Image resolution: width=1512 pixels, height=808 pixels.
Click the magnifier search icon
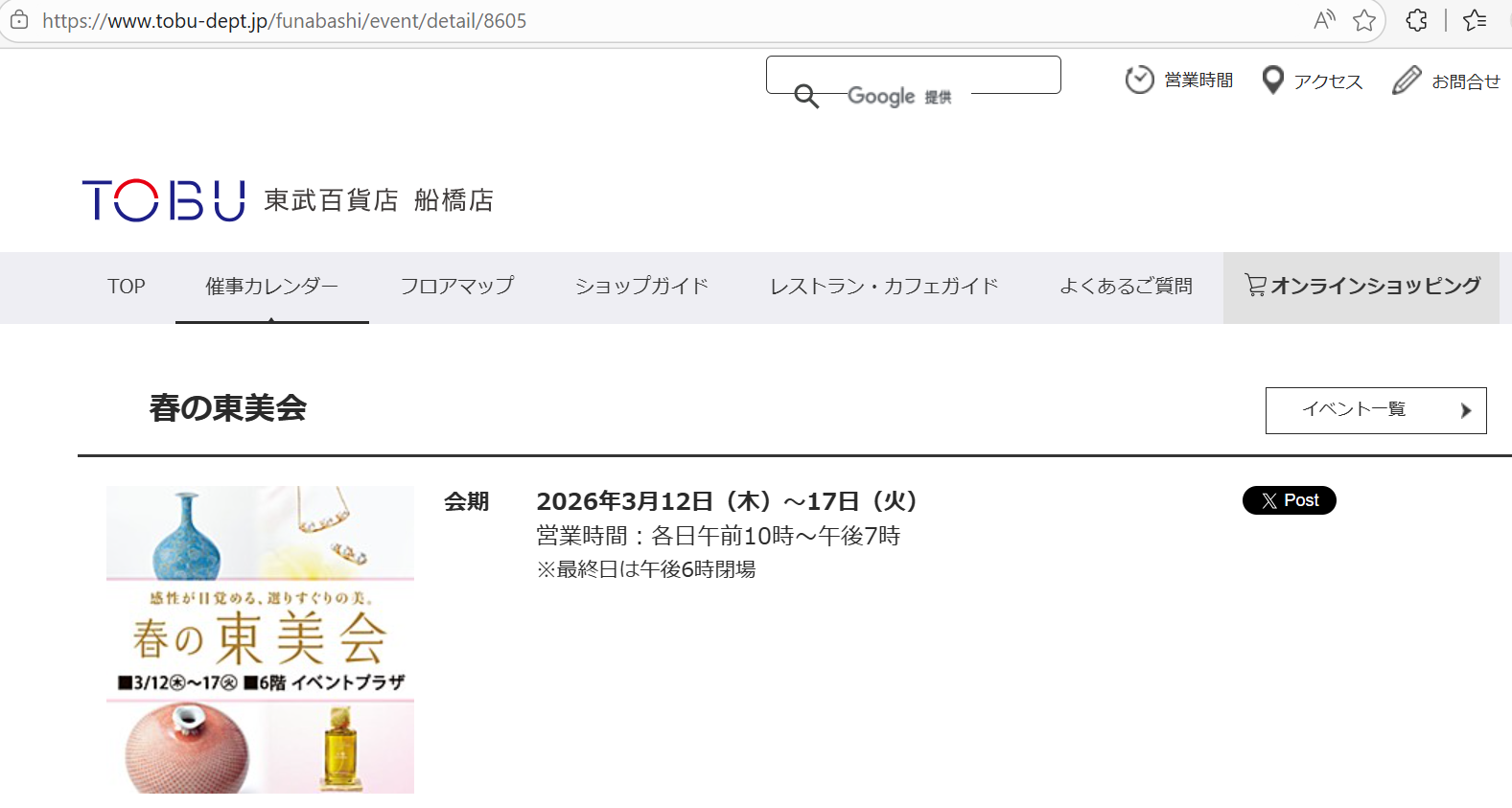(806, 96)
